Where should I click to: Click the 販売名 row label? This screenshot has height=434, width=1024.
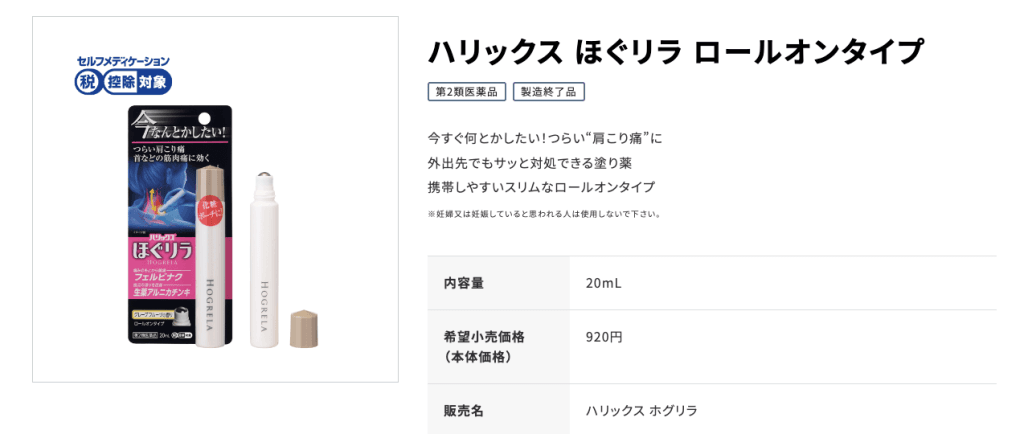click(463, 410)
